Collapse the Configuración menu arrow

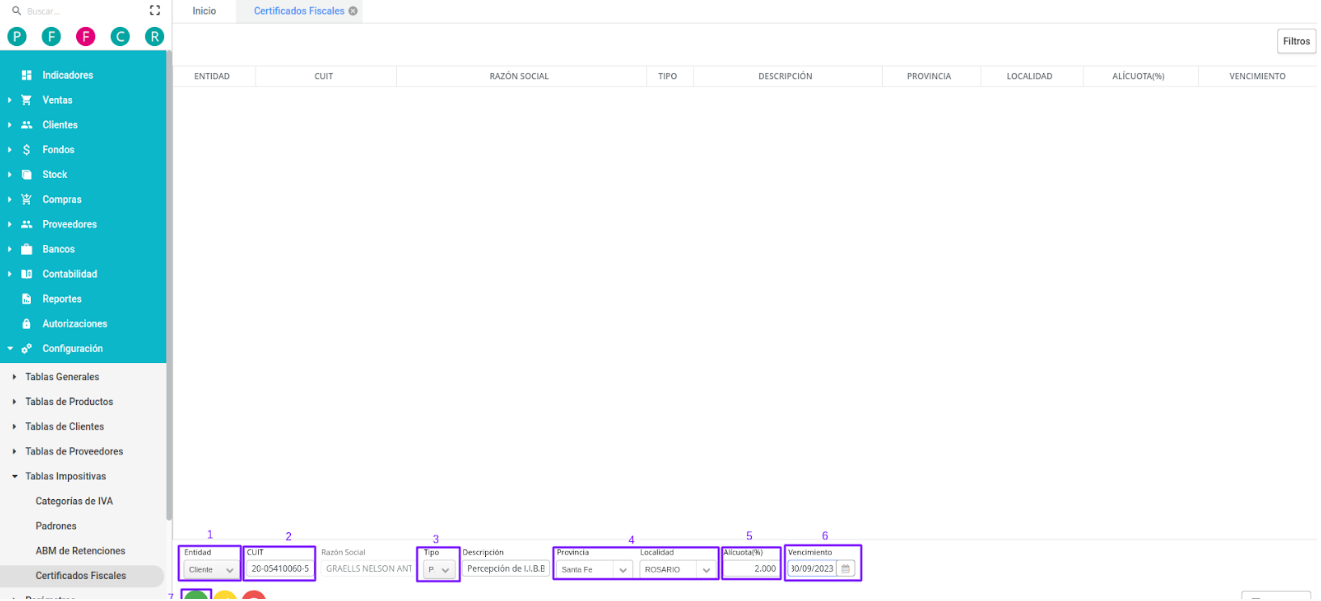click(10, 349)
